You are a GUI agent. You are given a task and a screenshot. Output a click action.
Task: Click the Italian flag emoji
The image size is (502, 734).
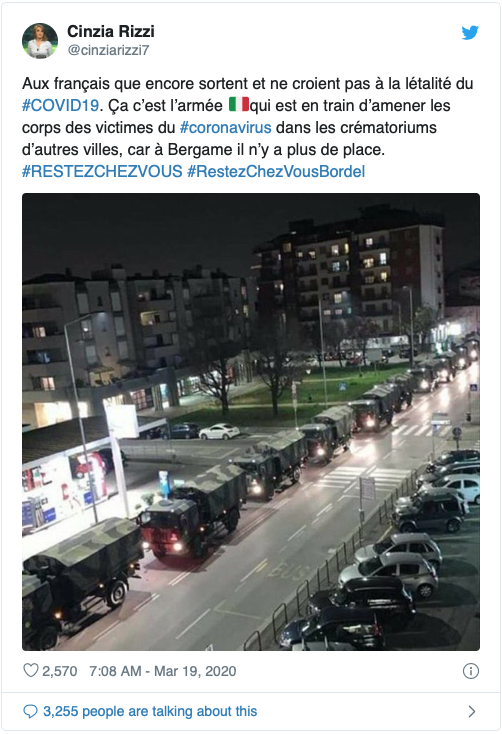tap(238, 104)
